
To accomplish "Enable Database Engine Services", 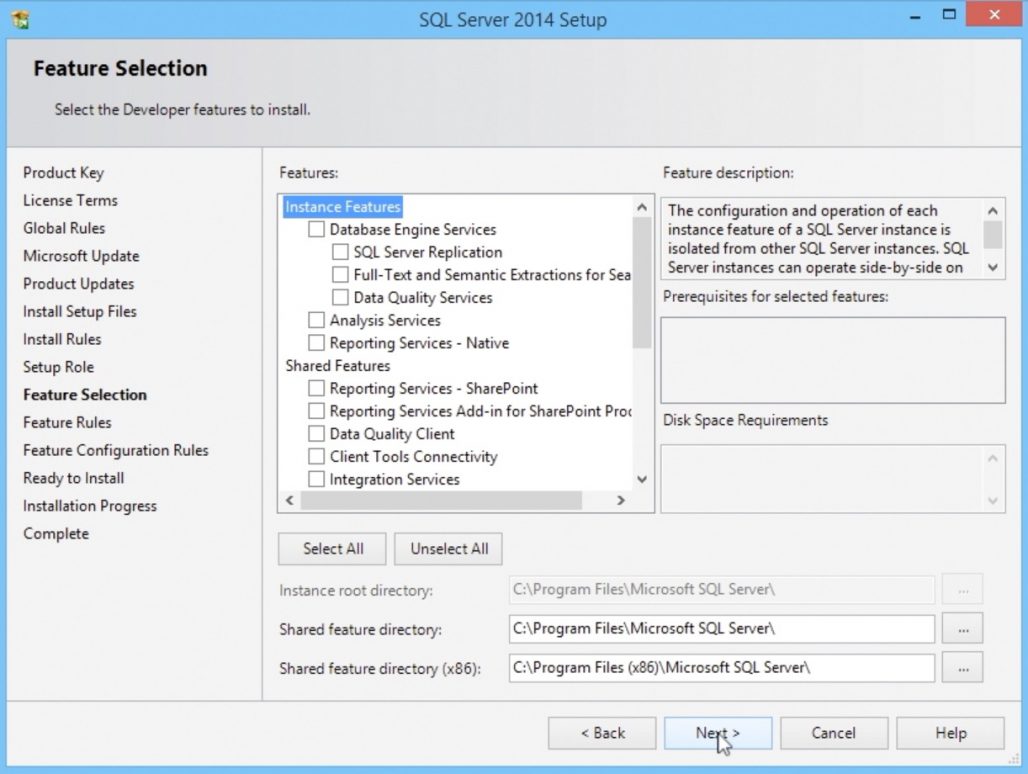I will click(316, 229).
